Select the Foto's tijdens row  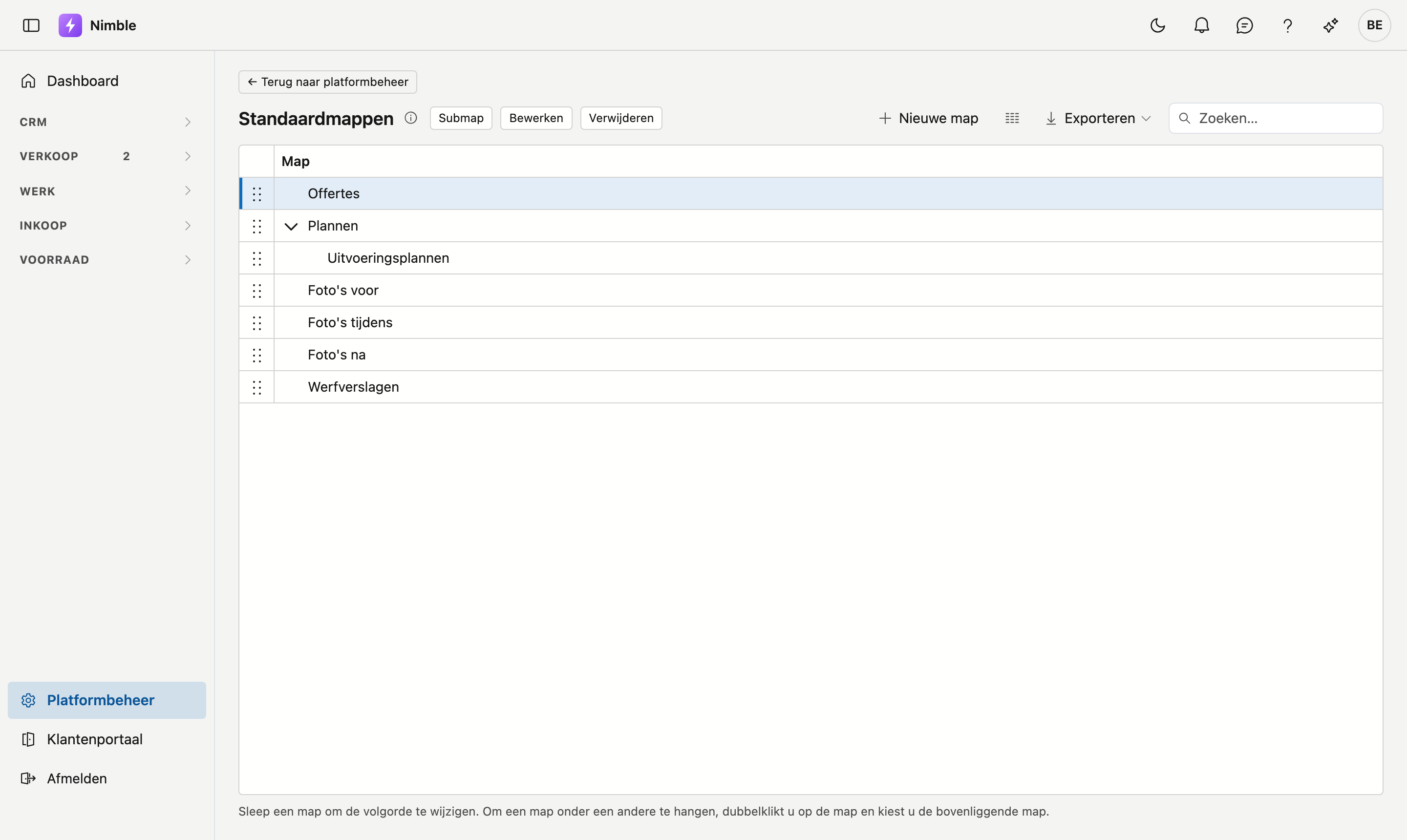coord(811,323)
